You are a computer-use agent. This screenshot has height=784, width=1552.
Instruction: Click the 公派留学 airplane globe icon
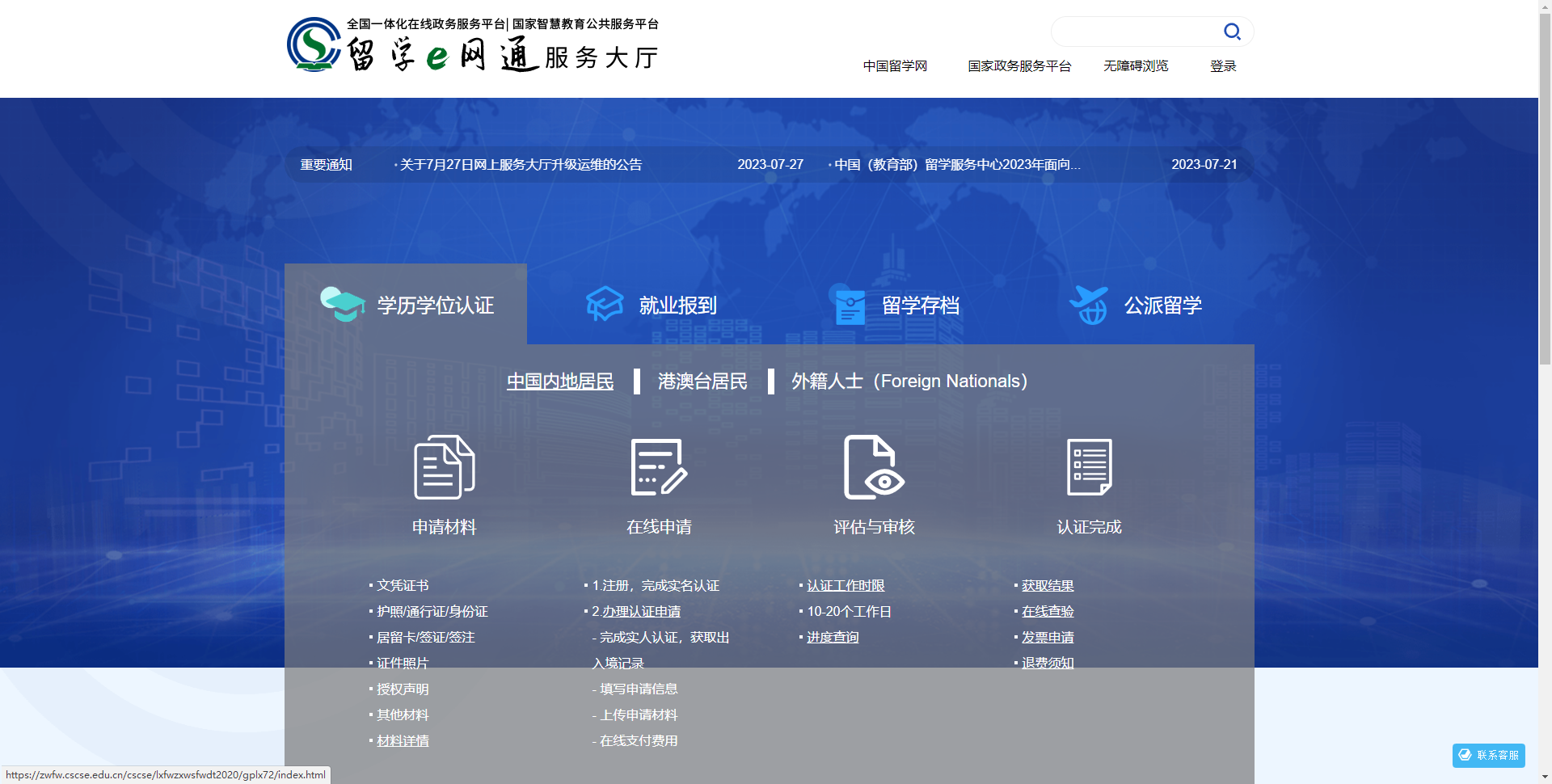(1089, 305)
